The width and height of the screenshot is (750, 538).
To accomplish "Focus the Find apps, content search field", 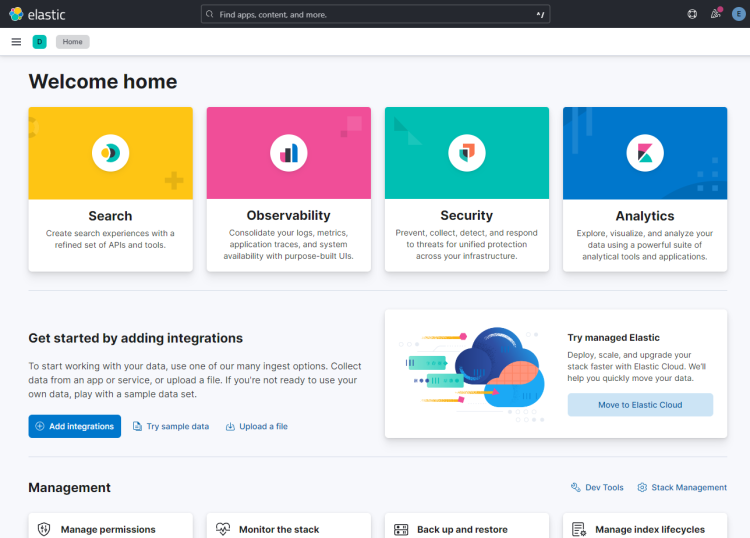I will 375,14.
